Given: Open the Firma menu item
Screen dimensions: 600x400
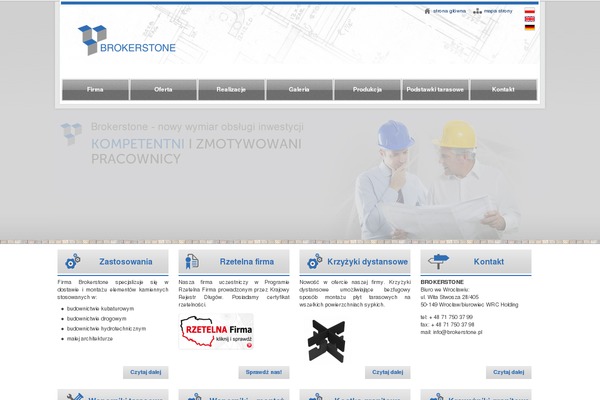Looking at the screenshot, I should 95,90.
